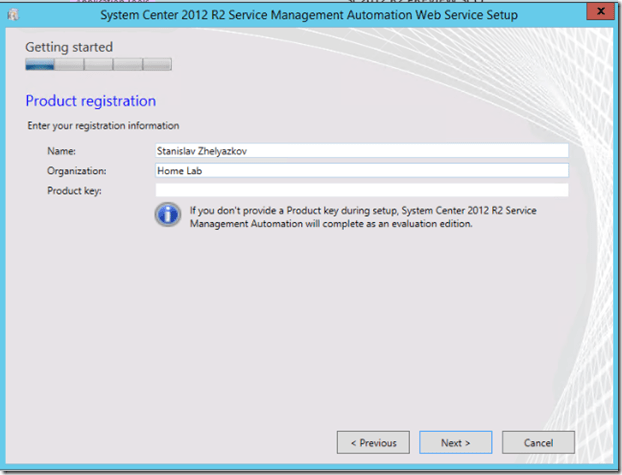
Task: Click the Organization label
Action: (x=77, y=170)
